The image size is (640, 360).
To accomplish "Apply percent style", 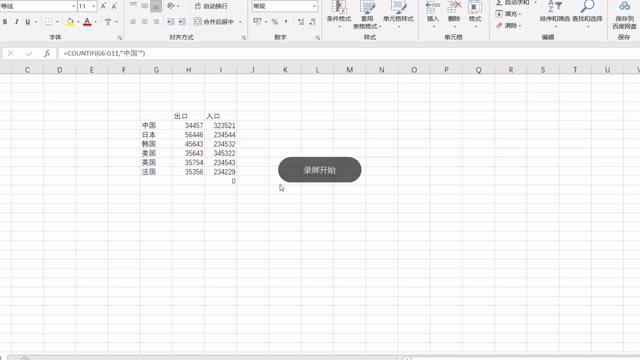I will pos(275,22).
